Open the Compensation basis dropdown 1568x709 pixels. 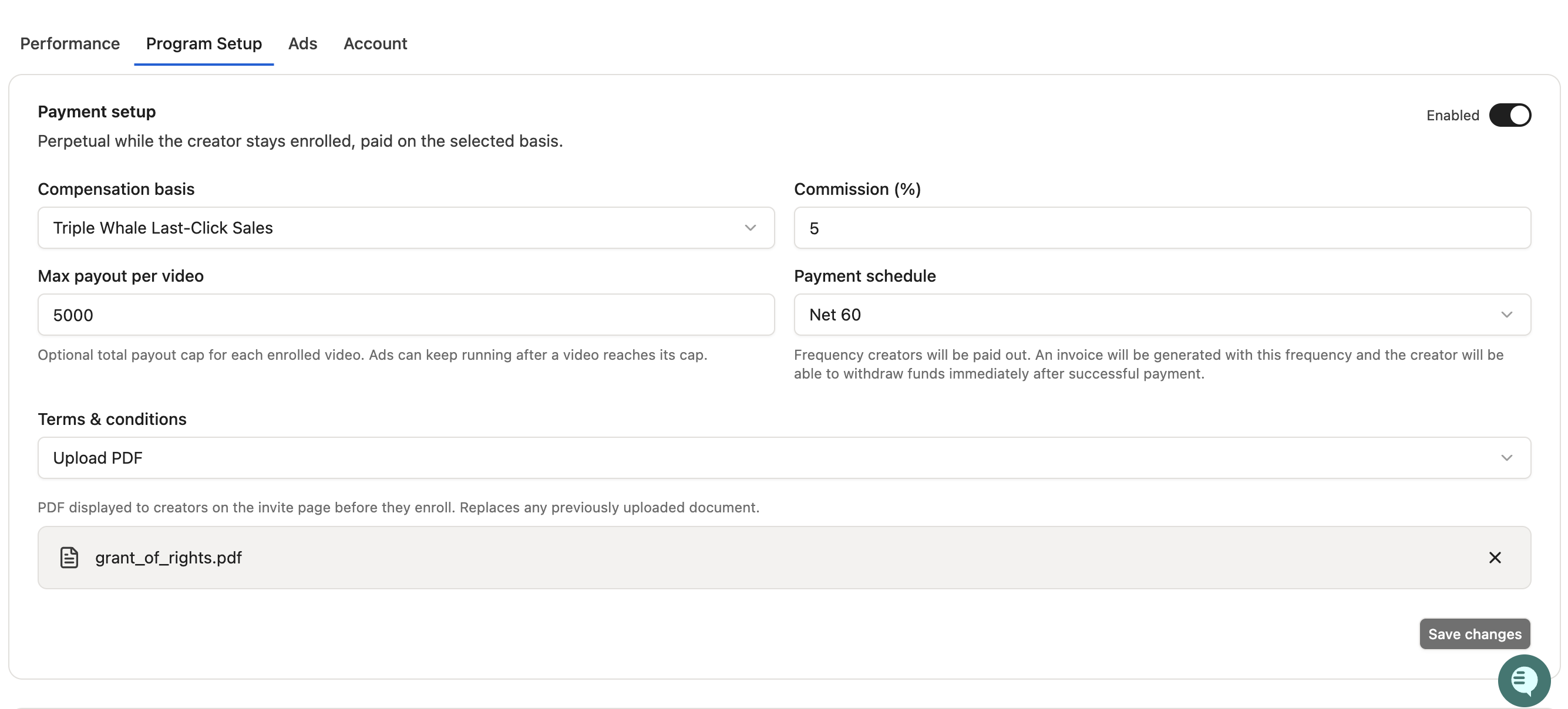406,228
